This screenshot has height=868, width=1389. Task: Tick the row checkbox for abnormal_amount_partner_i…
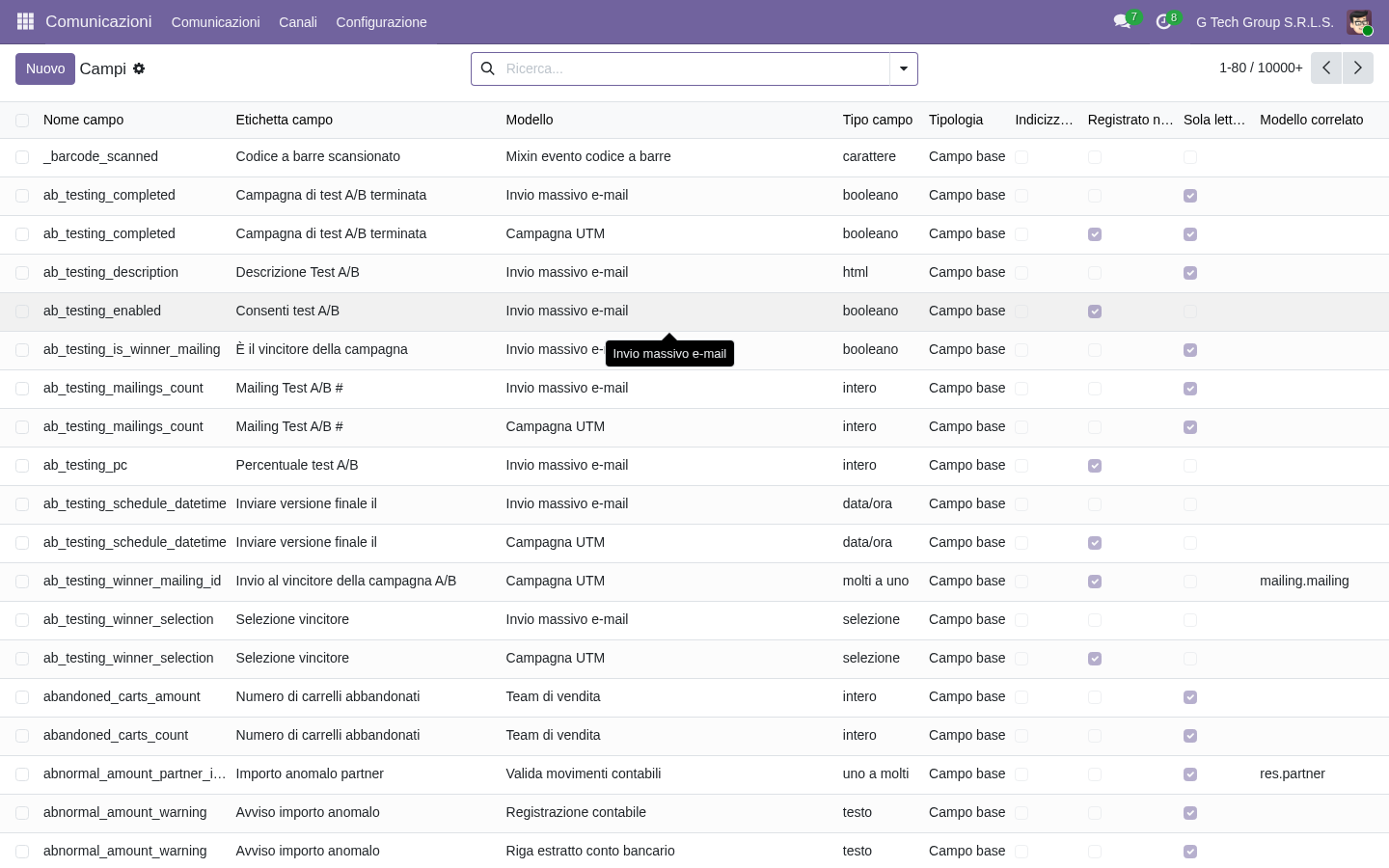click(x=22, y=773)
